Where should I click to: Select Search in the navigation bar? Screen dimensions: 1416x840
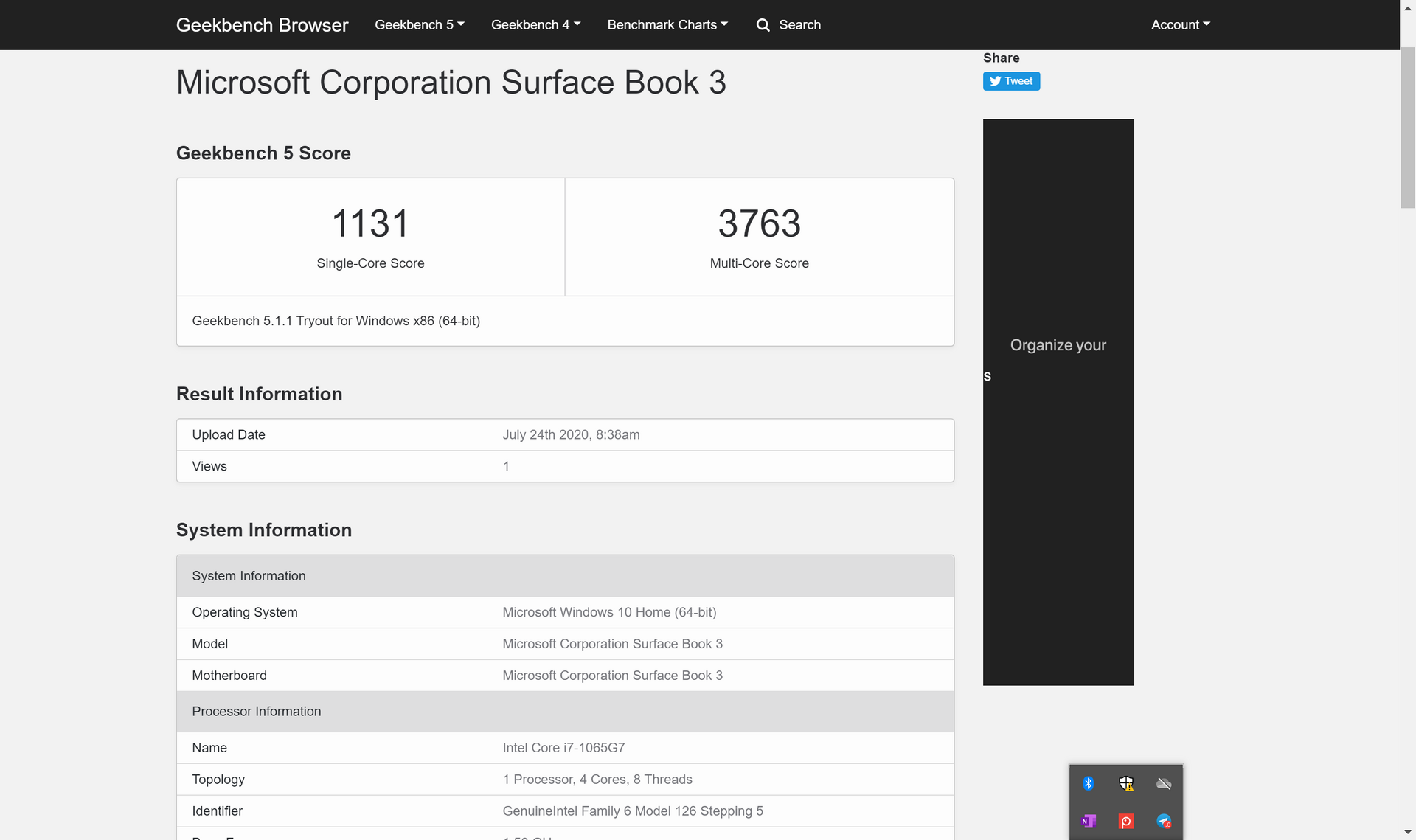799,24
